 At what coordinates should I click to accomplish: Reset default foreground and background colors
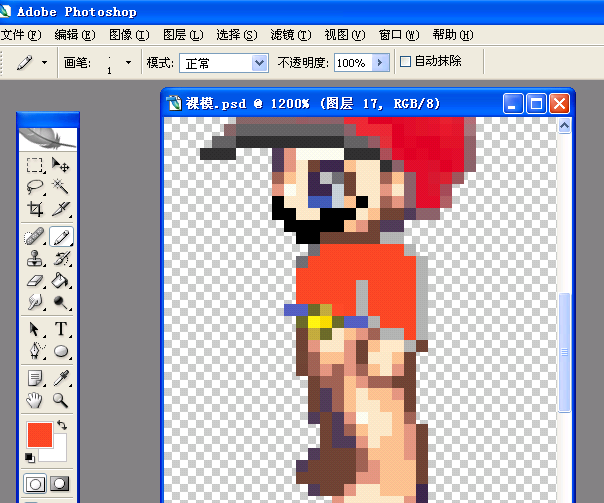pos(30,458)
